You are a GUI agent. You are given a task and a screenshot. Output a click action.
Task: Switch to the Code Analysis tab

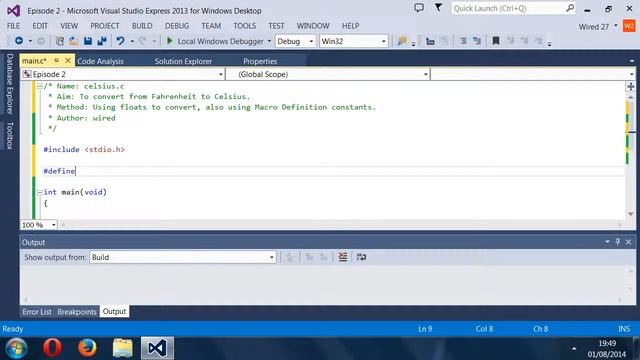[x=100, y=61]
